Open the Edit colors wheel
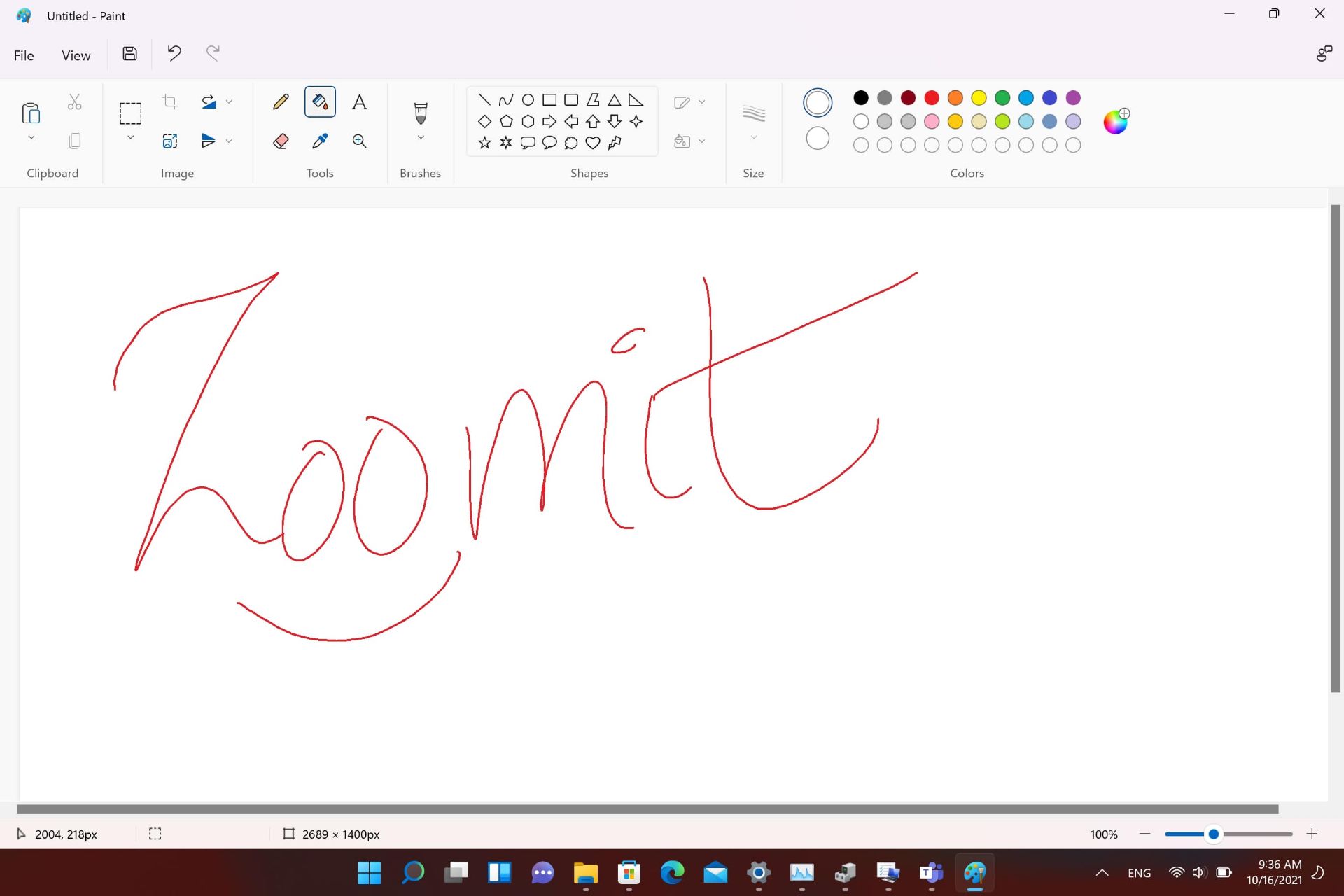 1116,122
